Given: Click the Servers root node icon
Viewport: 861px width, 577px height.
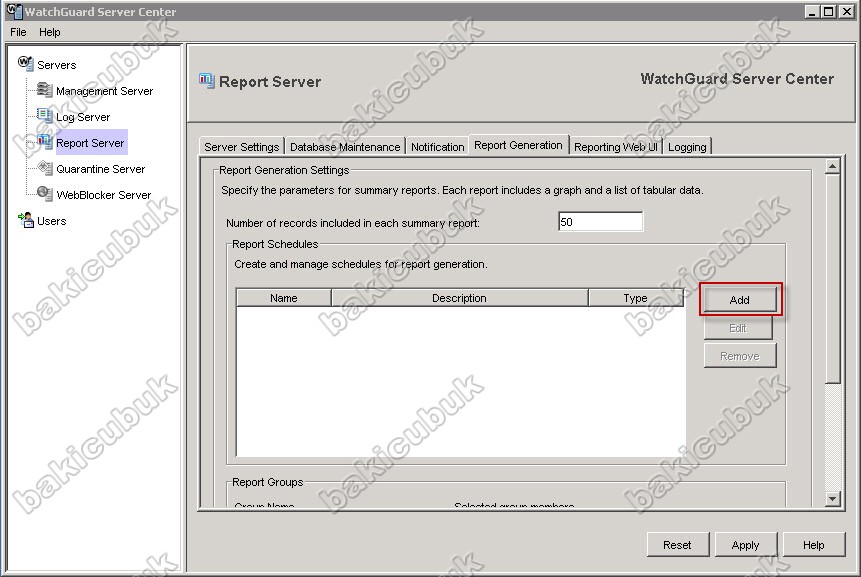Looking at the screenshot, I should pyautogui.click(x=25, y=63).
